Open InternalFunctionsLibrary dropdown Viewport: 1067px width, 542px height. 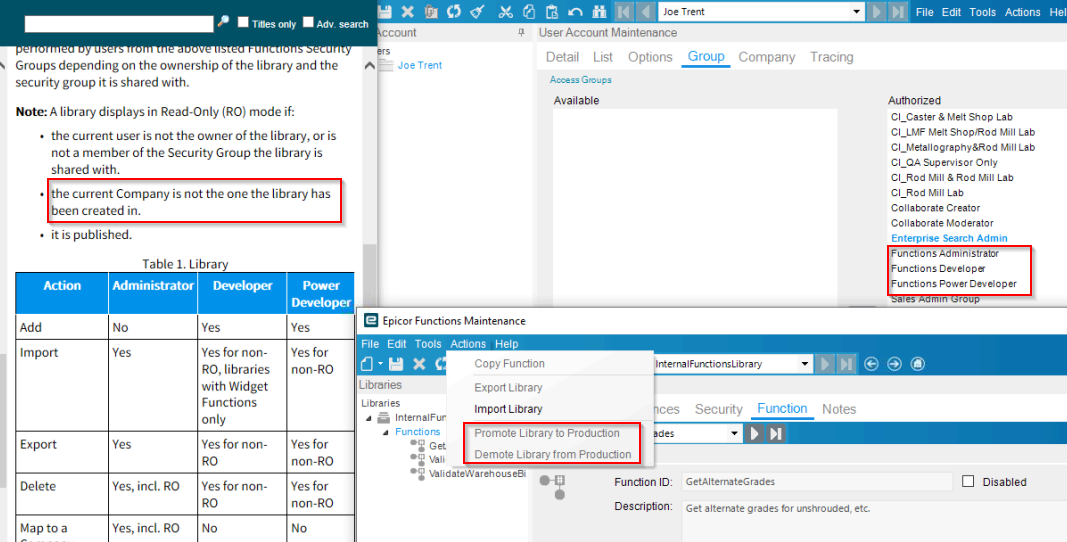pyautogui.click(x=804, y=364)
